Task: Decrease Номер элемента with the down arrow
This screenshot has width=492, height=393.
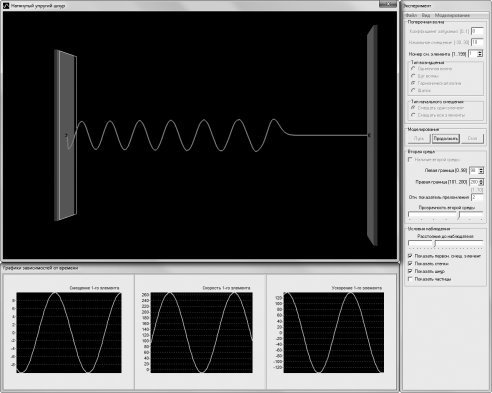Action: pos(480,55)
